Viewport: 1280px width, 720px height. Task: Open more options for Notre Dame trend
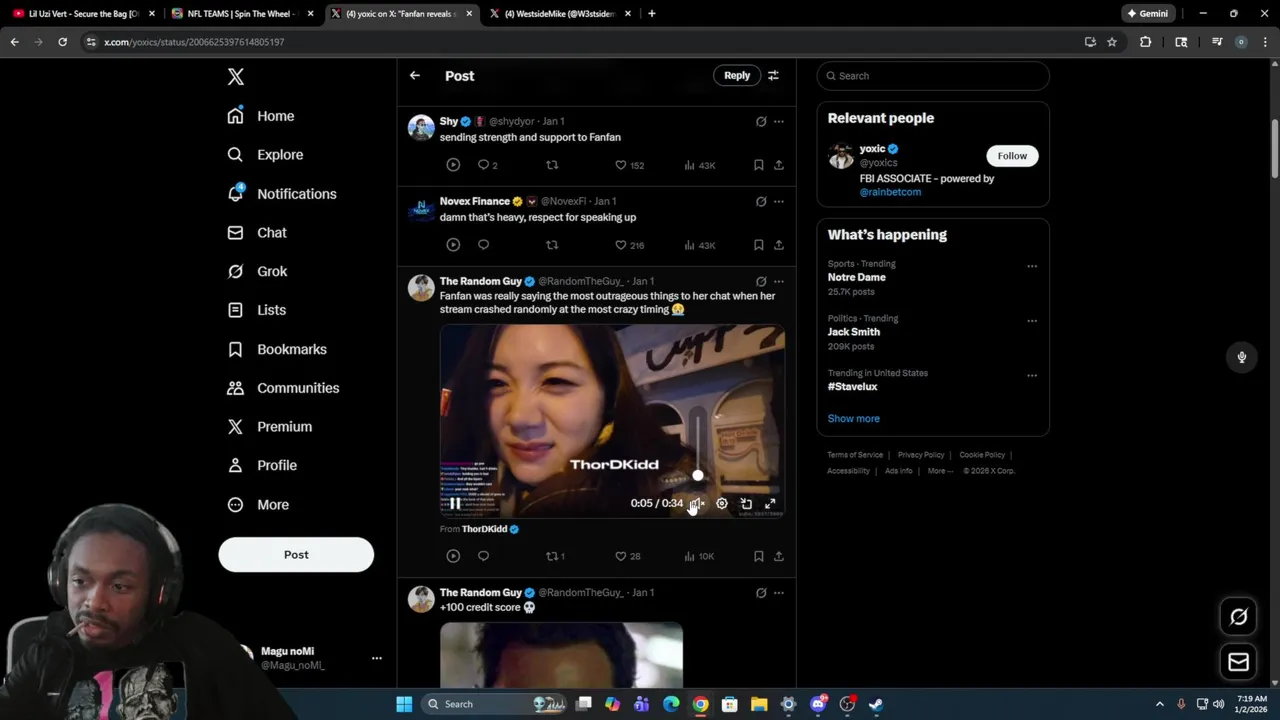(x=1032, y=266)
